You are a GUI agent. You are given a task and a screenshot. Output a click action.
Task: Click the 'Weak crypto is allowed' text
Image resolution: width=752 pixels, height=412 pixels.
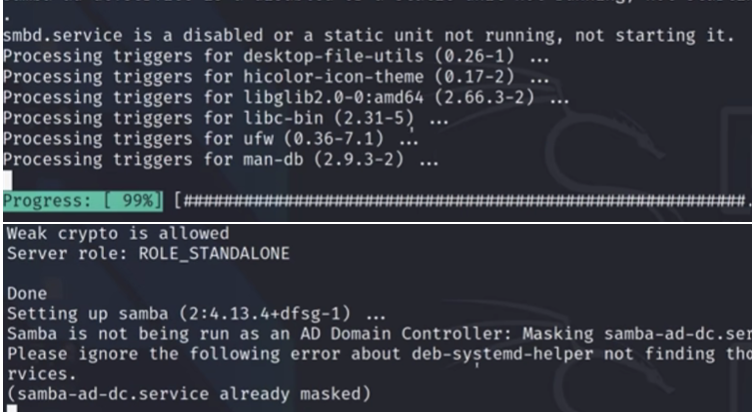coord(118,234)
